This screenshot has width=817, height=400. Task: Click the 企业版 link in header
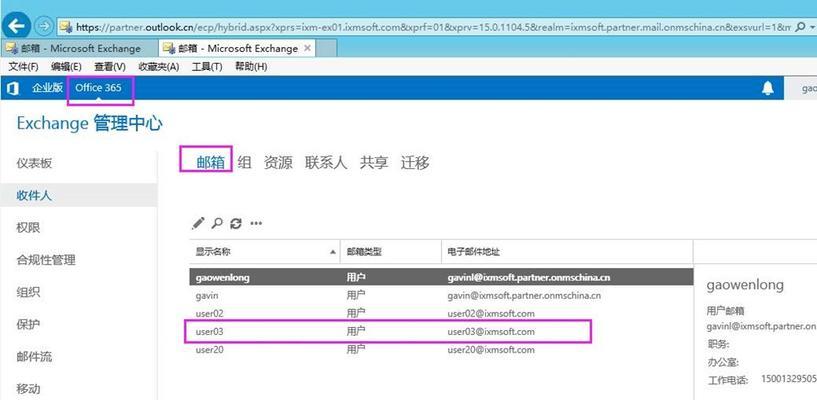[x=47, y=88]
